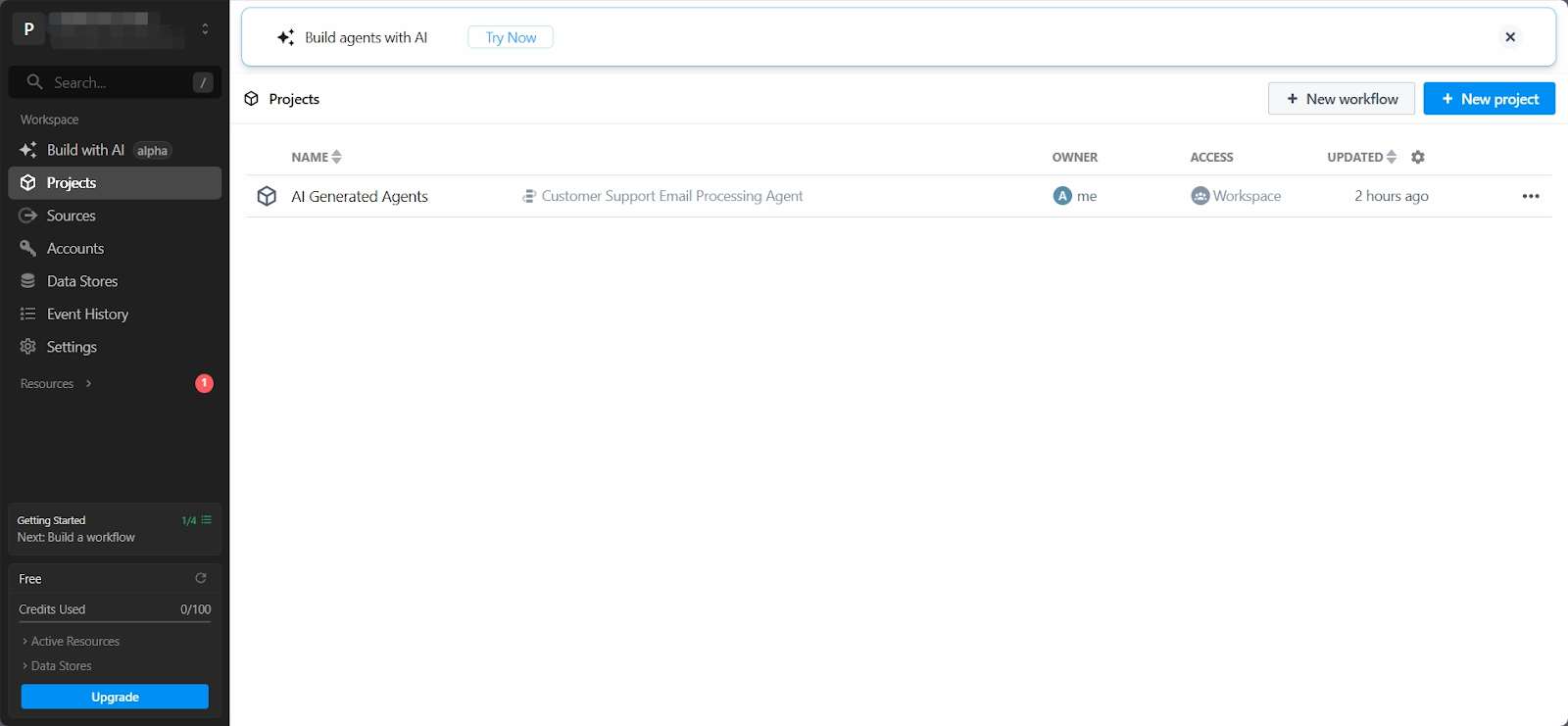Open the workspace switcher dropdown
Image resolution: width=1568 pixels, height=726 pixels.
point(205,29)
